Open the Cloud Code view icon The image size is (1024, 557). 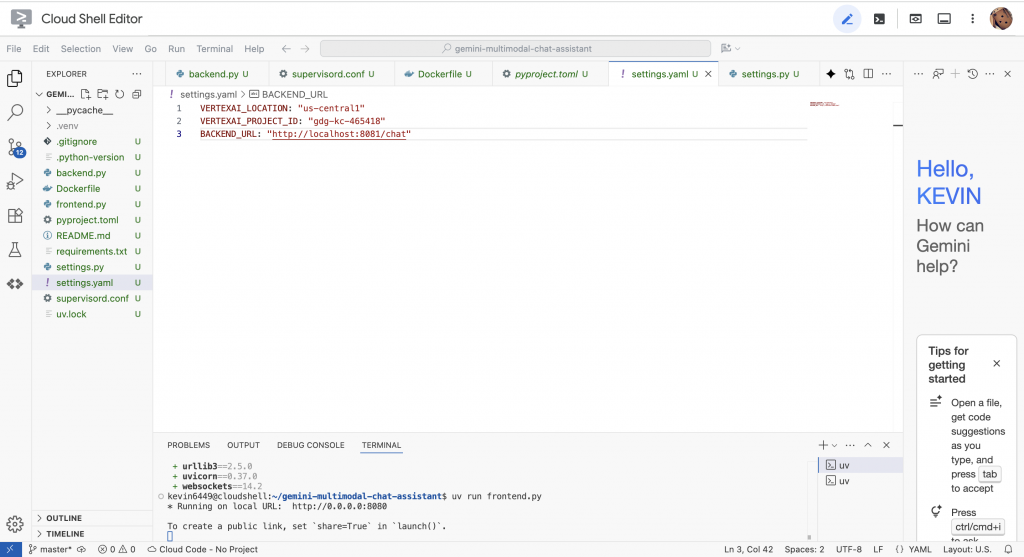point(15,284)
